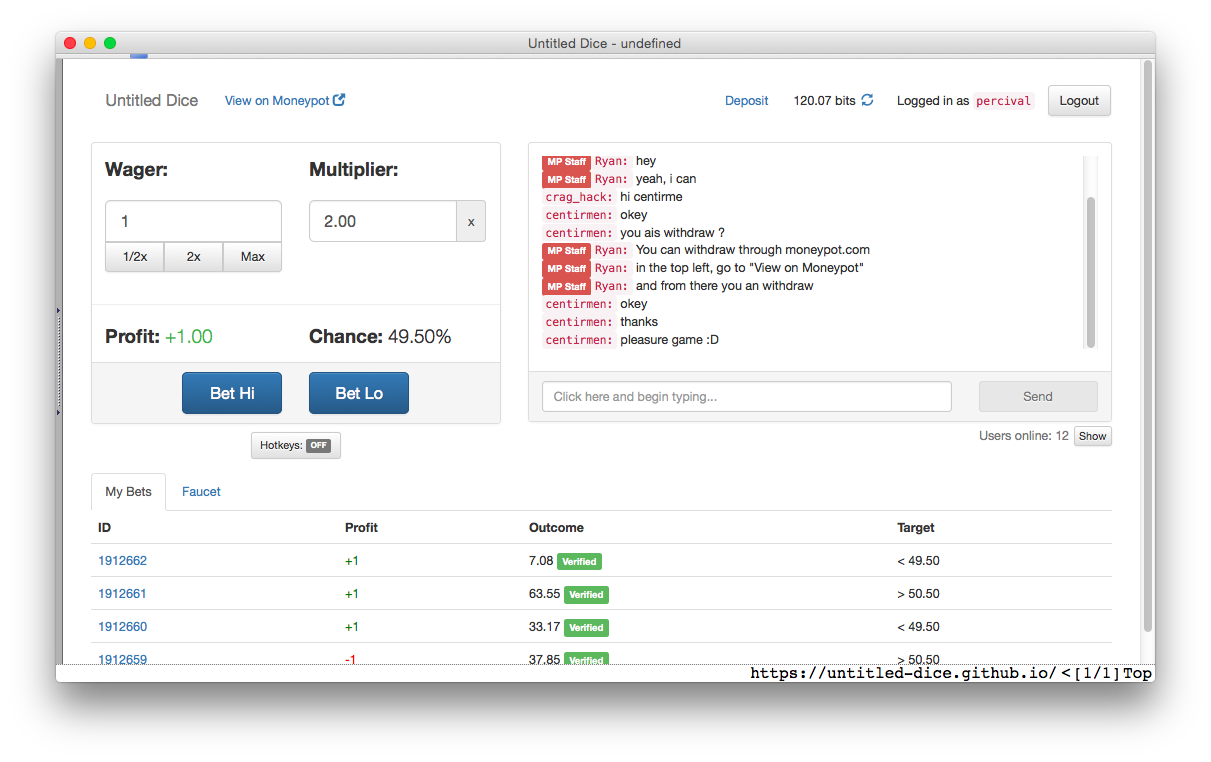Click the Untitled Dice brand title
The image size is (1211, 762).
(152, 100)
